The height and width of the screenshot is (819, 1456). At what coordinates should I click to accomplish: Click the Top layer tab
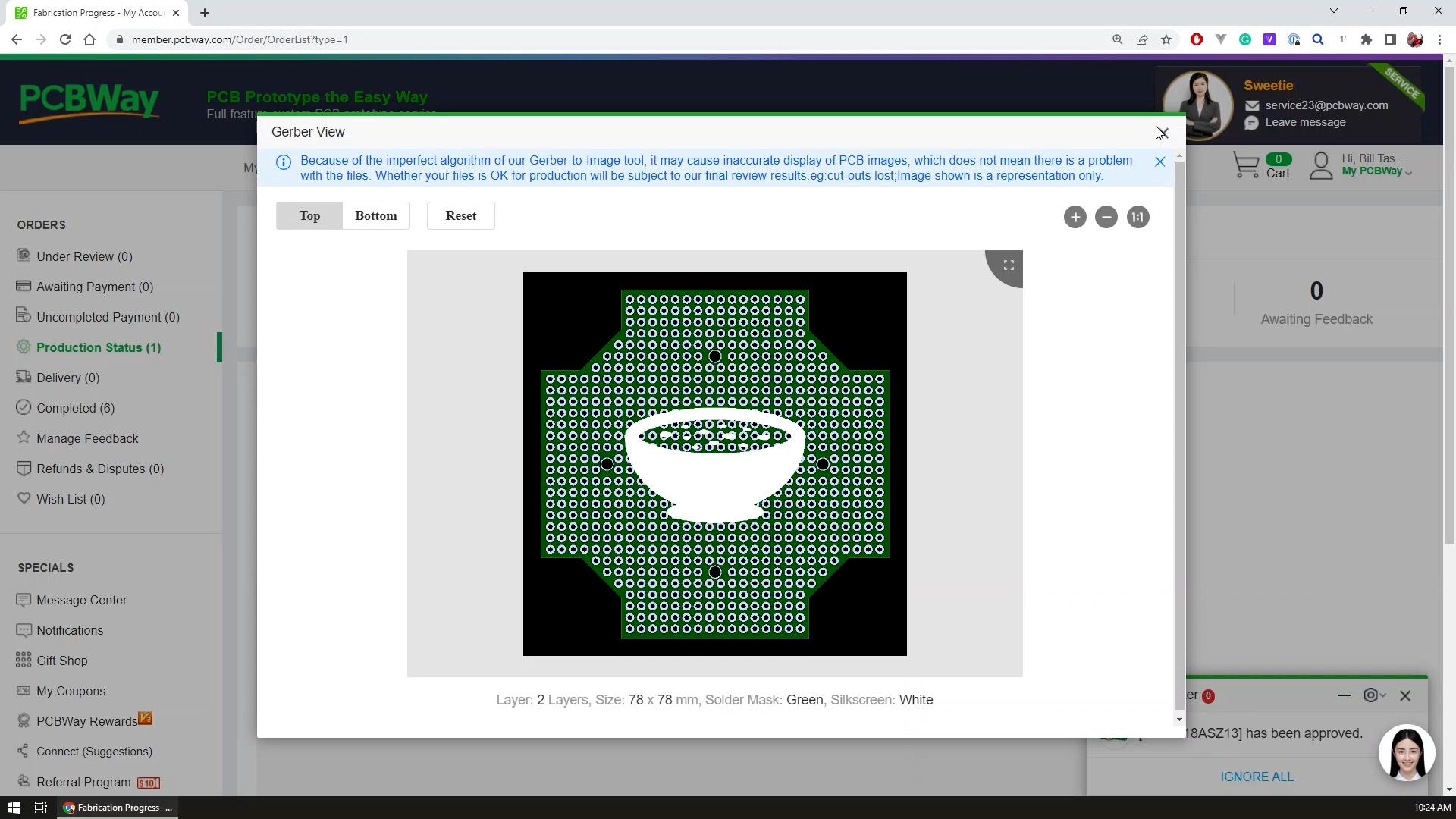coord(309,215)
